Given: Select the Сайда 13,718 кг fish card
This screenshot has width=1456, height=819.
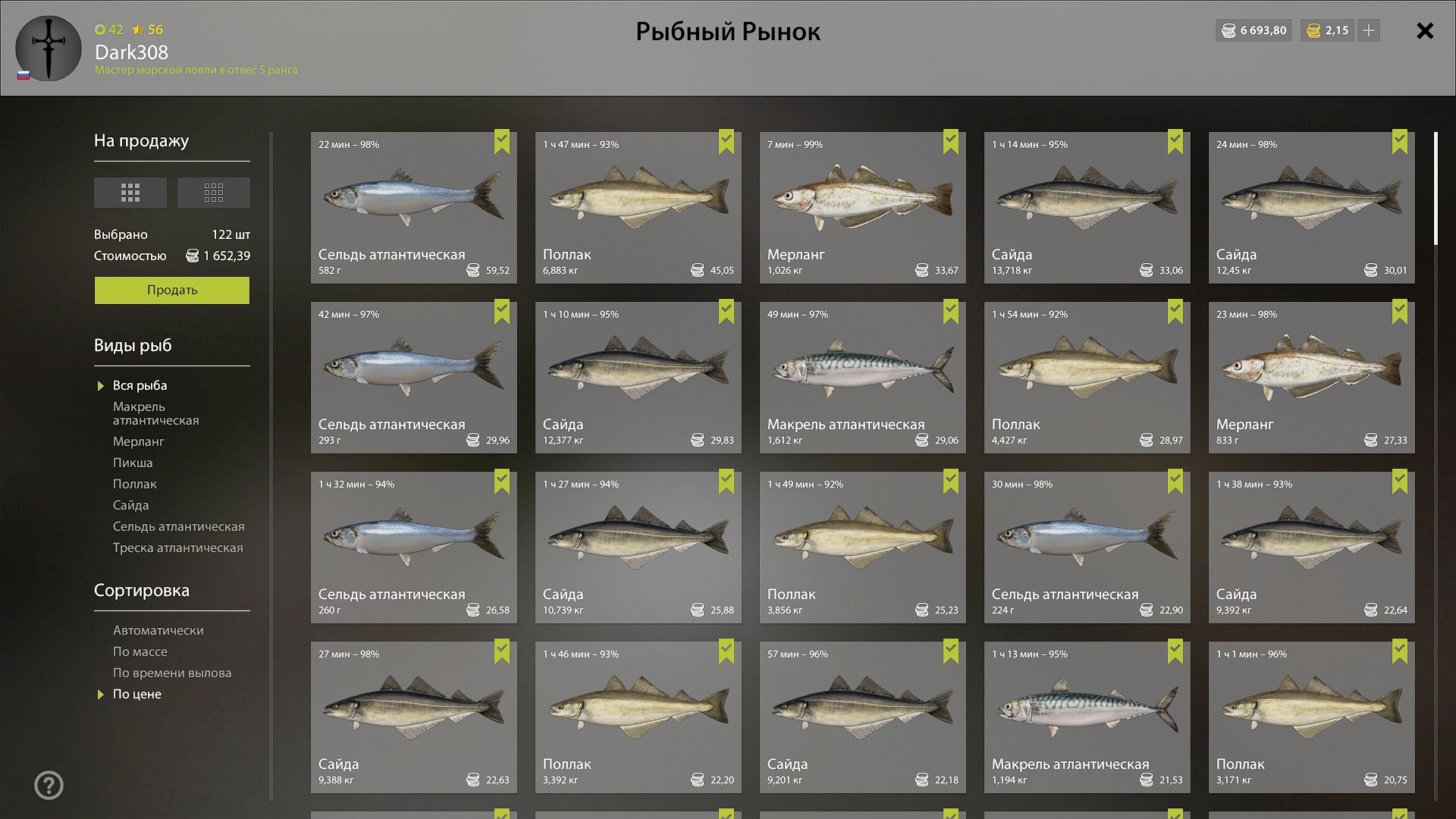Looking at the screenshot, I should coord(1087,208).
